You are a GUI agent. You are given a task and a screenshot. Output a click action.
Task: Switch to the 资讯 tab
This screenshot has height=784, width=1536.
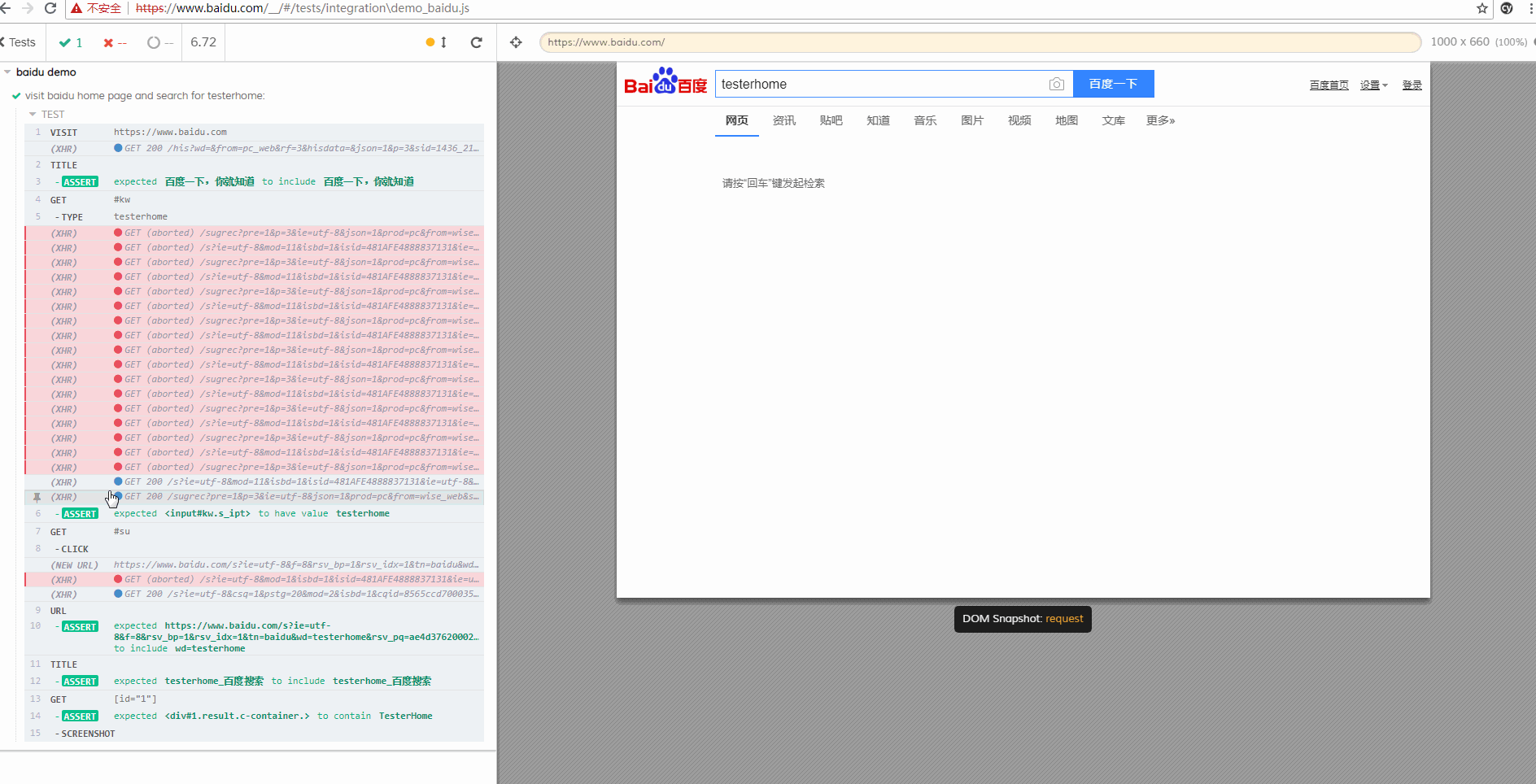[x=783, y=120]
